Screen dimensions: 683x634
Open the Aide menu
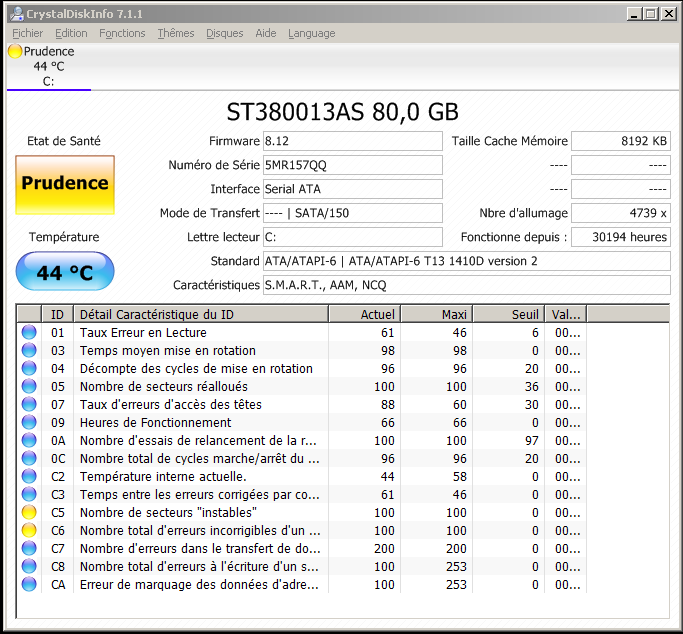(x=266, y=33)
